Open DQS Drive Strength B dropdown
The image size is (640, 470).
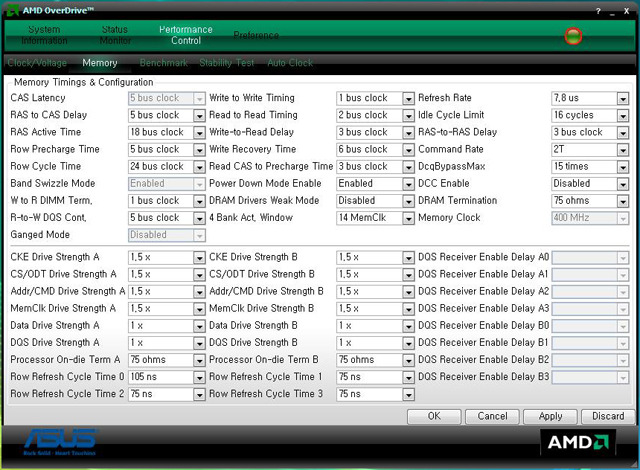(408, 343)
